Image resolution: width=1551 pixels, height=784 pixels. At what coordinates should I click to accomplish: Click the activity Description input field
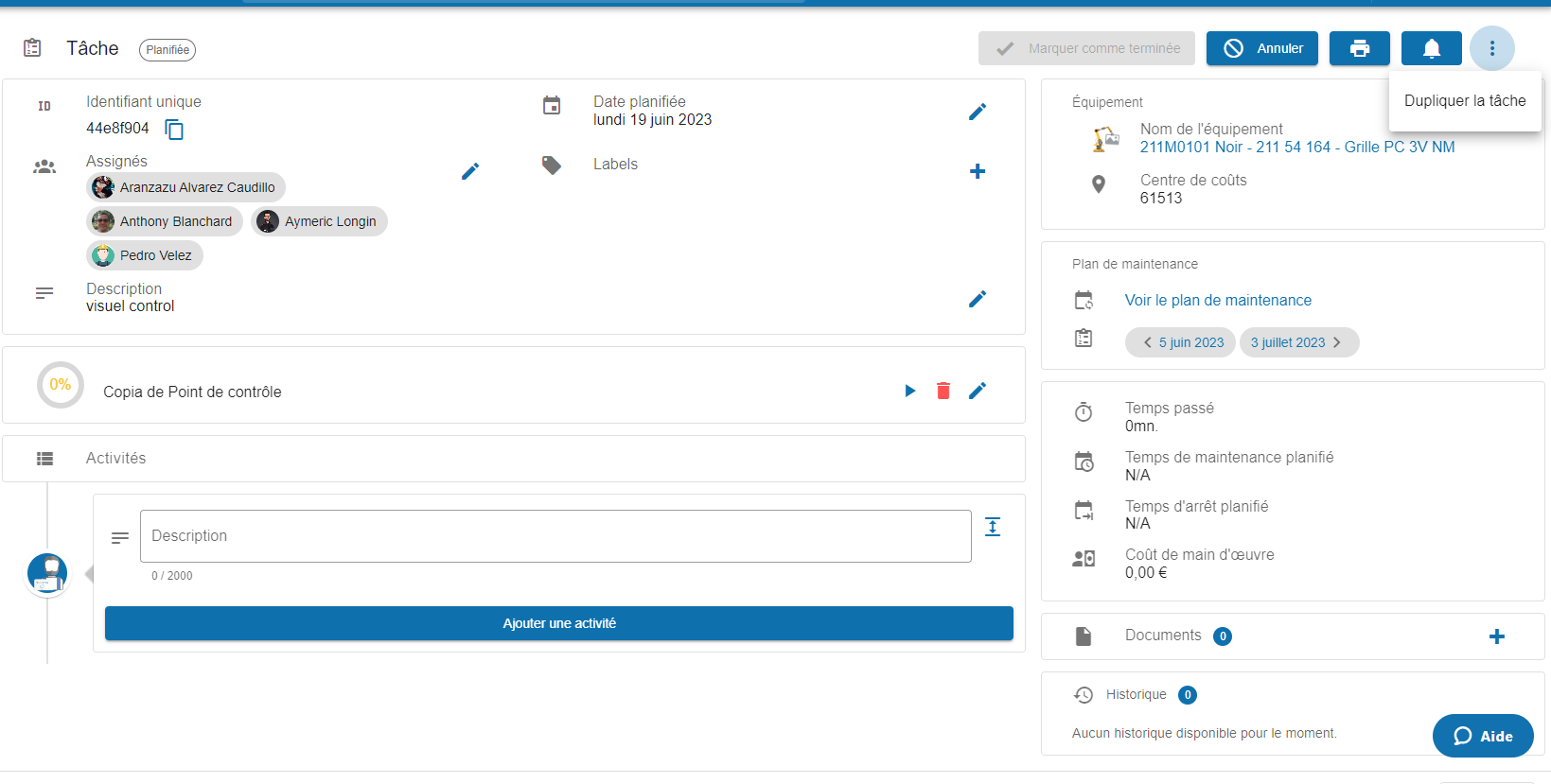(555, 536)
